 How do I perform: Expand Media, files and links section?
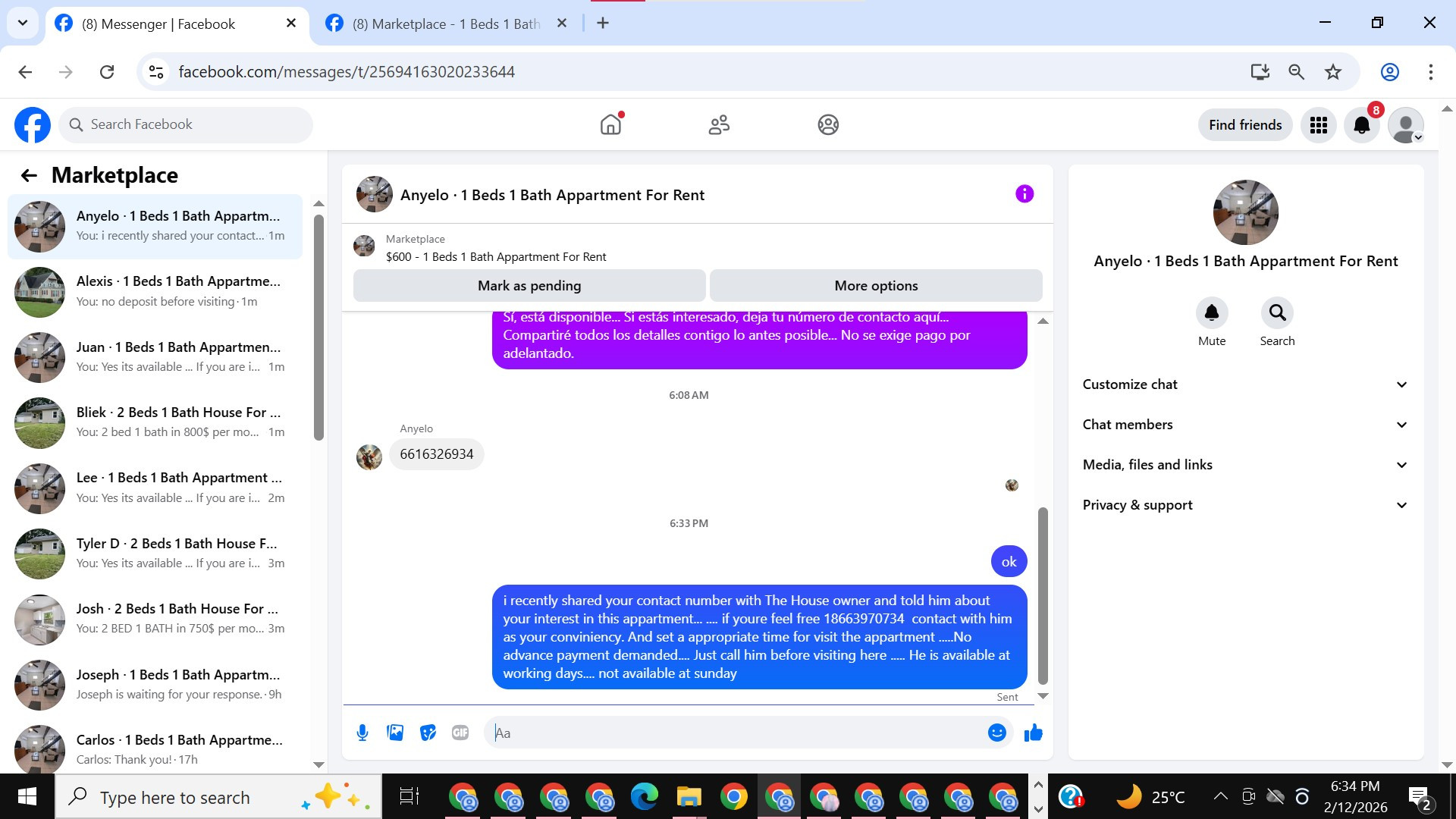tap(1246, 465)
